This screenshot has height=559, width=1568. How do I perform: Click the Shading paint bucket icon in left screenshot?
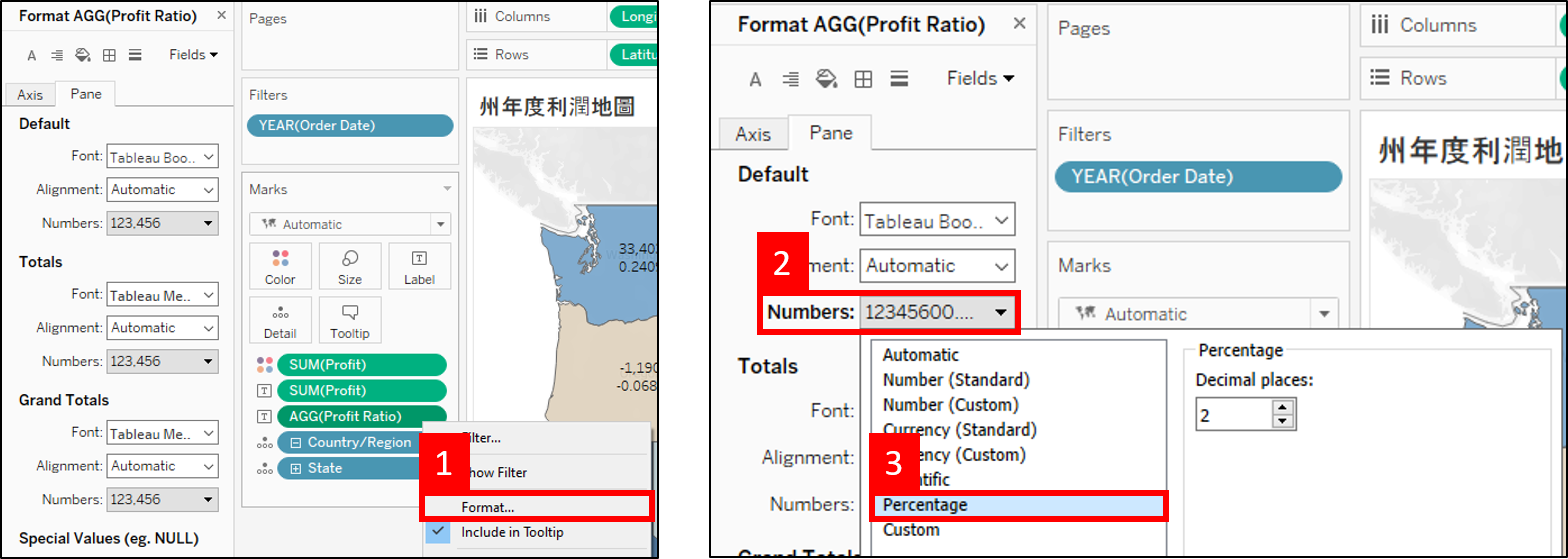[83, 55]
